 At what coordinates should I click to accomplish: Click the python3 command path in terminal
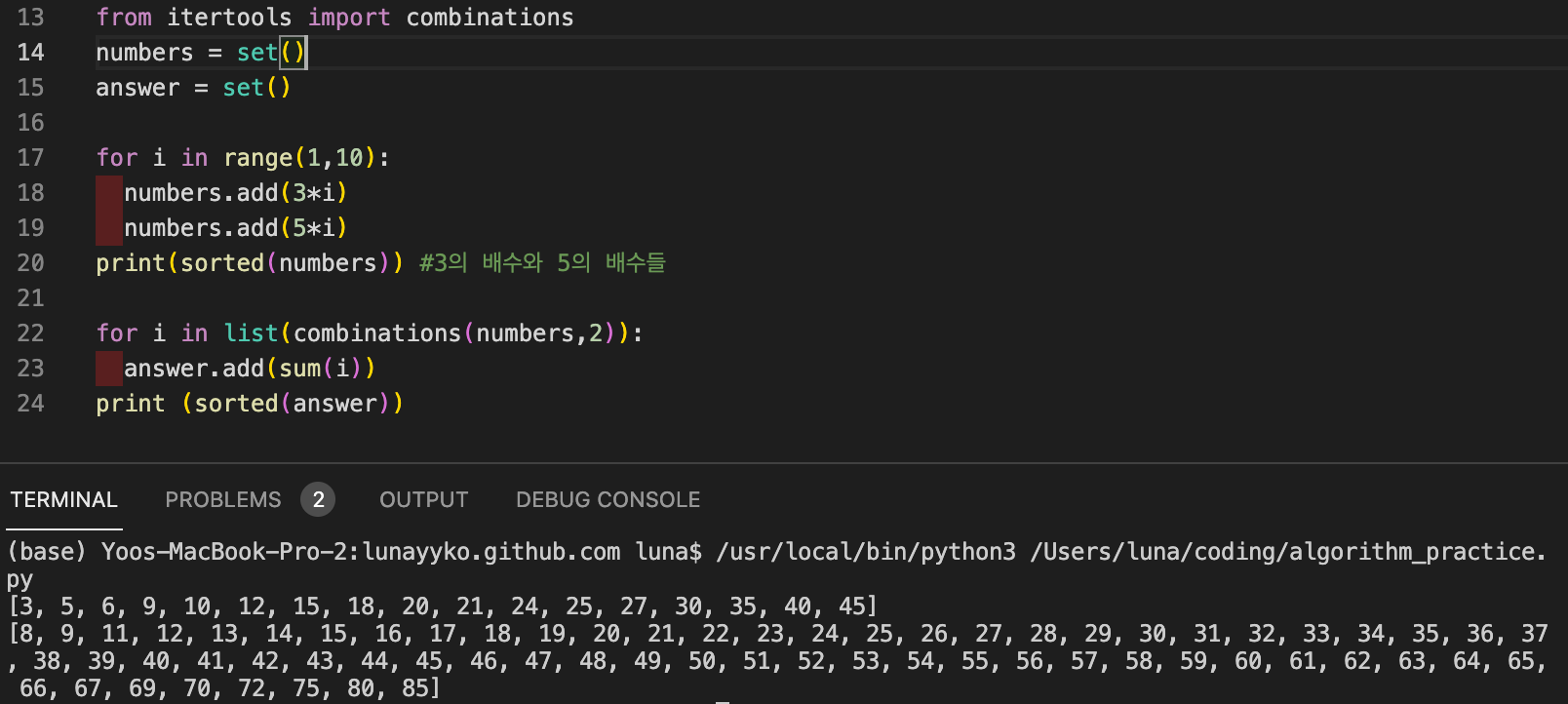click(866, 552)
